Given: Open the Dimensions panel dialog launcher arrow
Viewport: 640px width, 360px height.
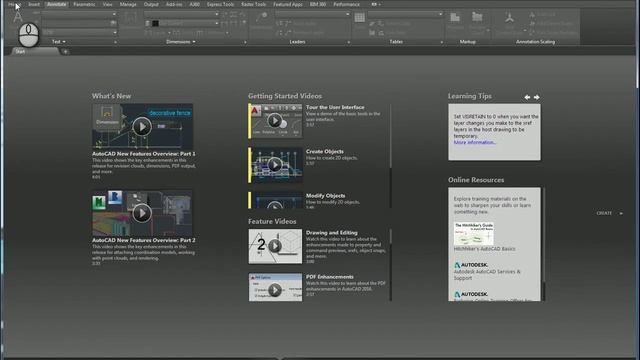Looking at the screenshot, I should tap(245, 42).
